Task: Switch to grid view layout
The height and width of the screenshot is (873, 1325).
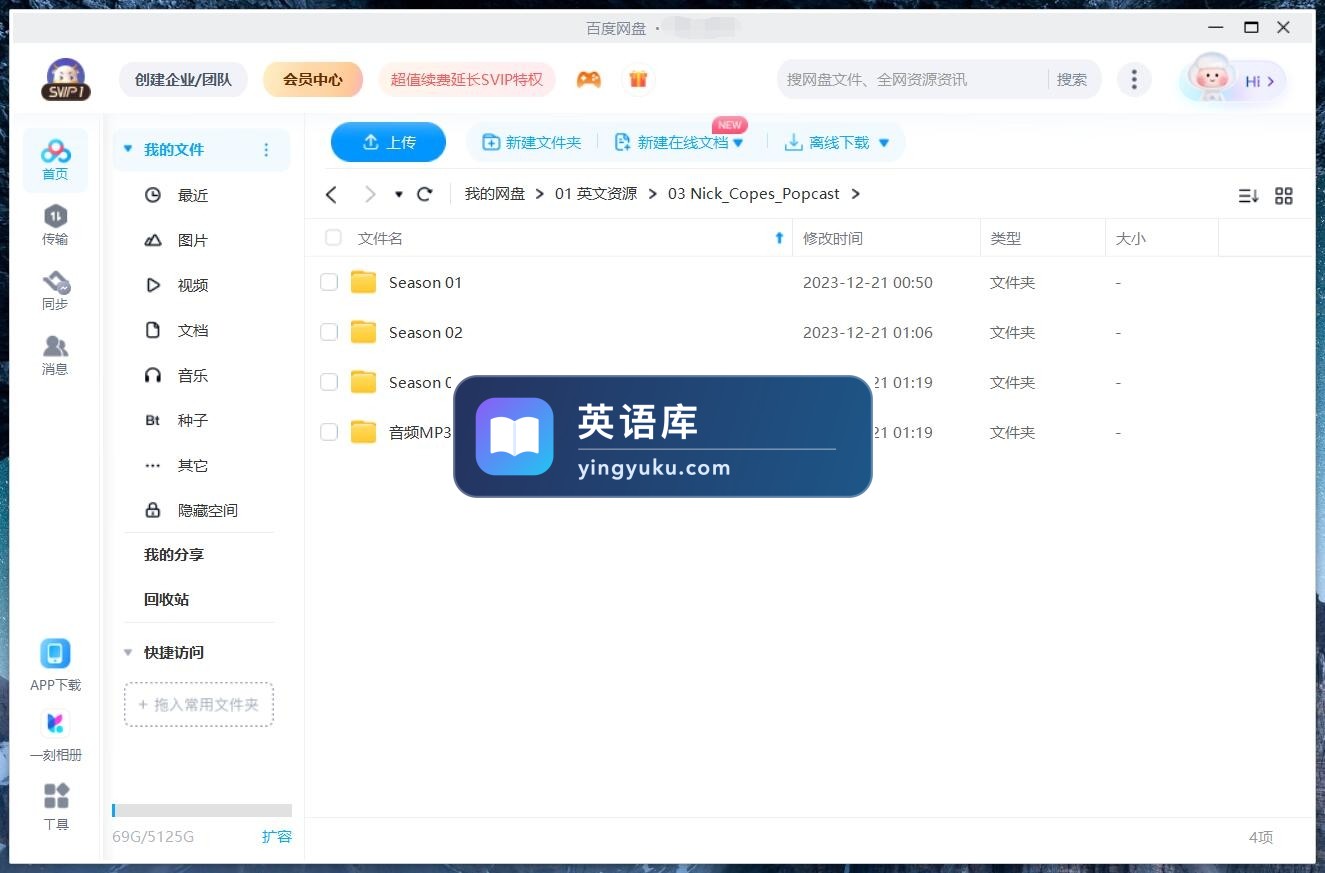Action: (x=1284, y=196)
